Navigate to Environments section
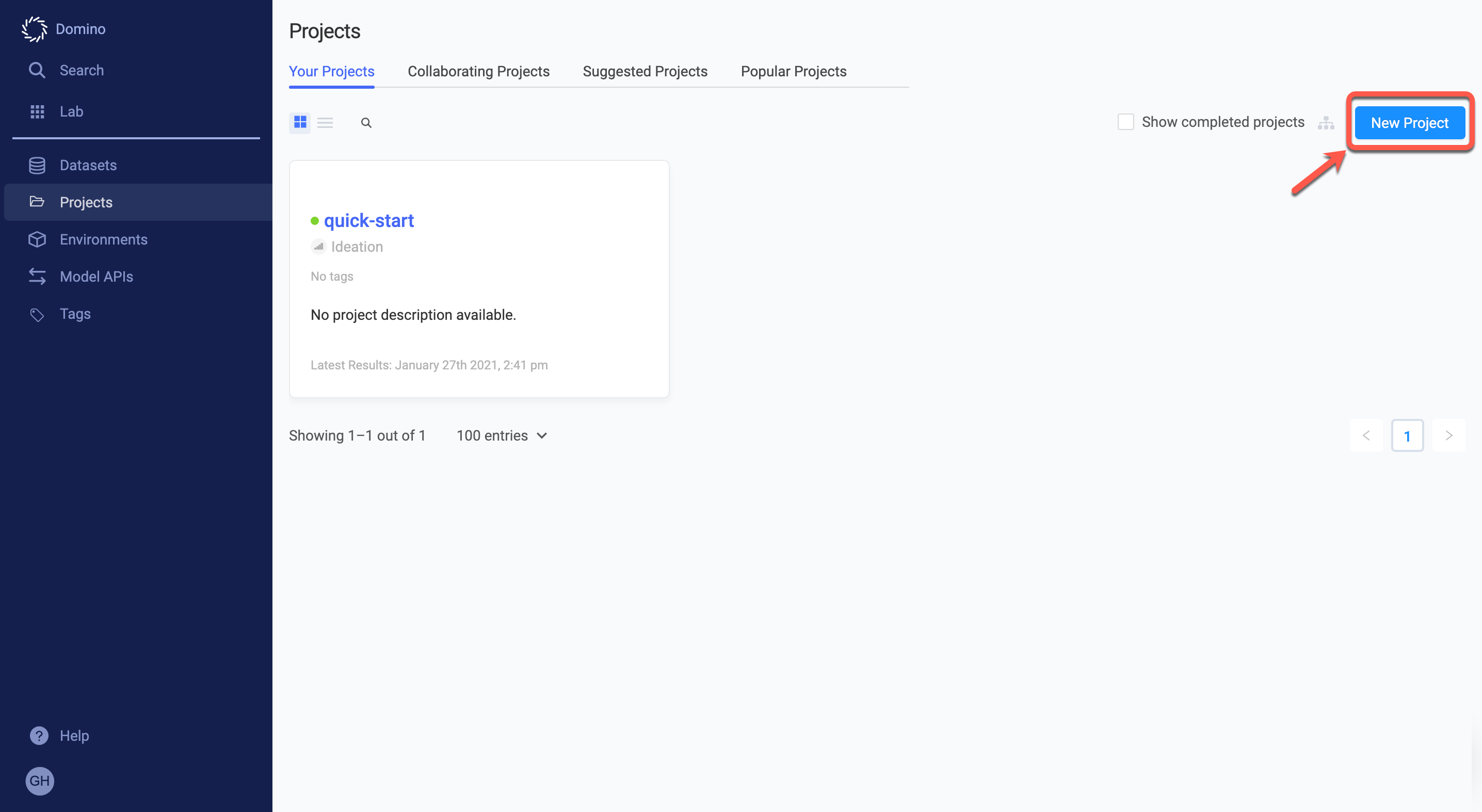The width and height of the screenshot is (1482, 812). [103, 239]
